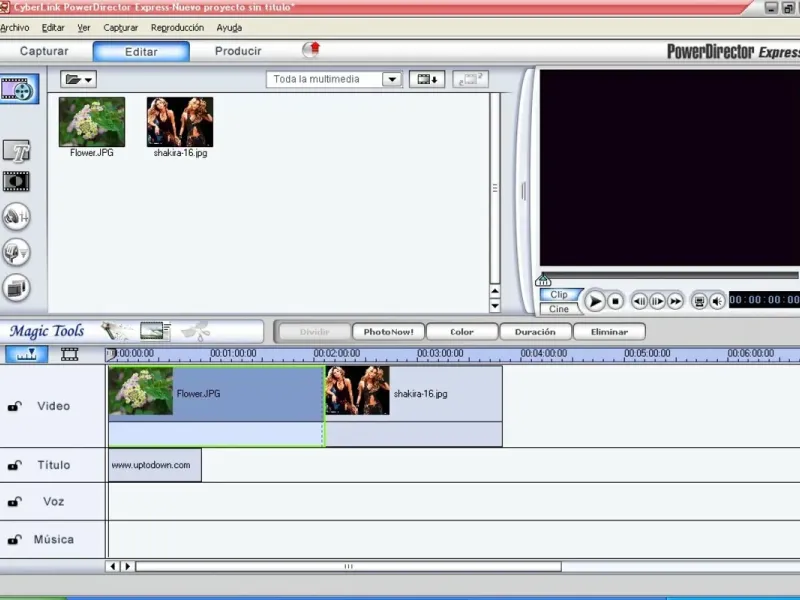Click the preview seek slider handle
800x600 pixels.
click(x=543, y=280)
